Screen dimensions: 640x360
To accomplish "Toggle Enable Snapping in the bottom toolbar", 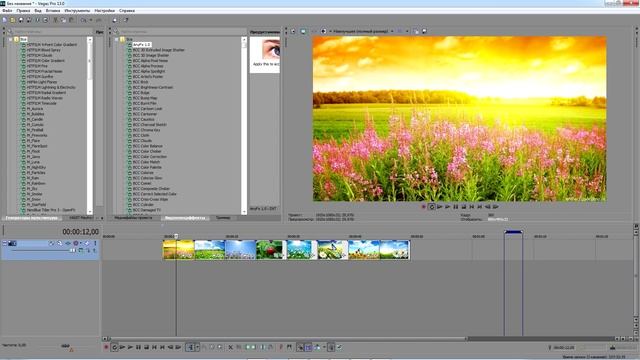I will (300, 347).
